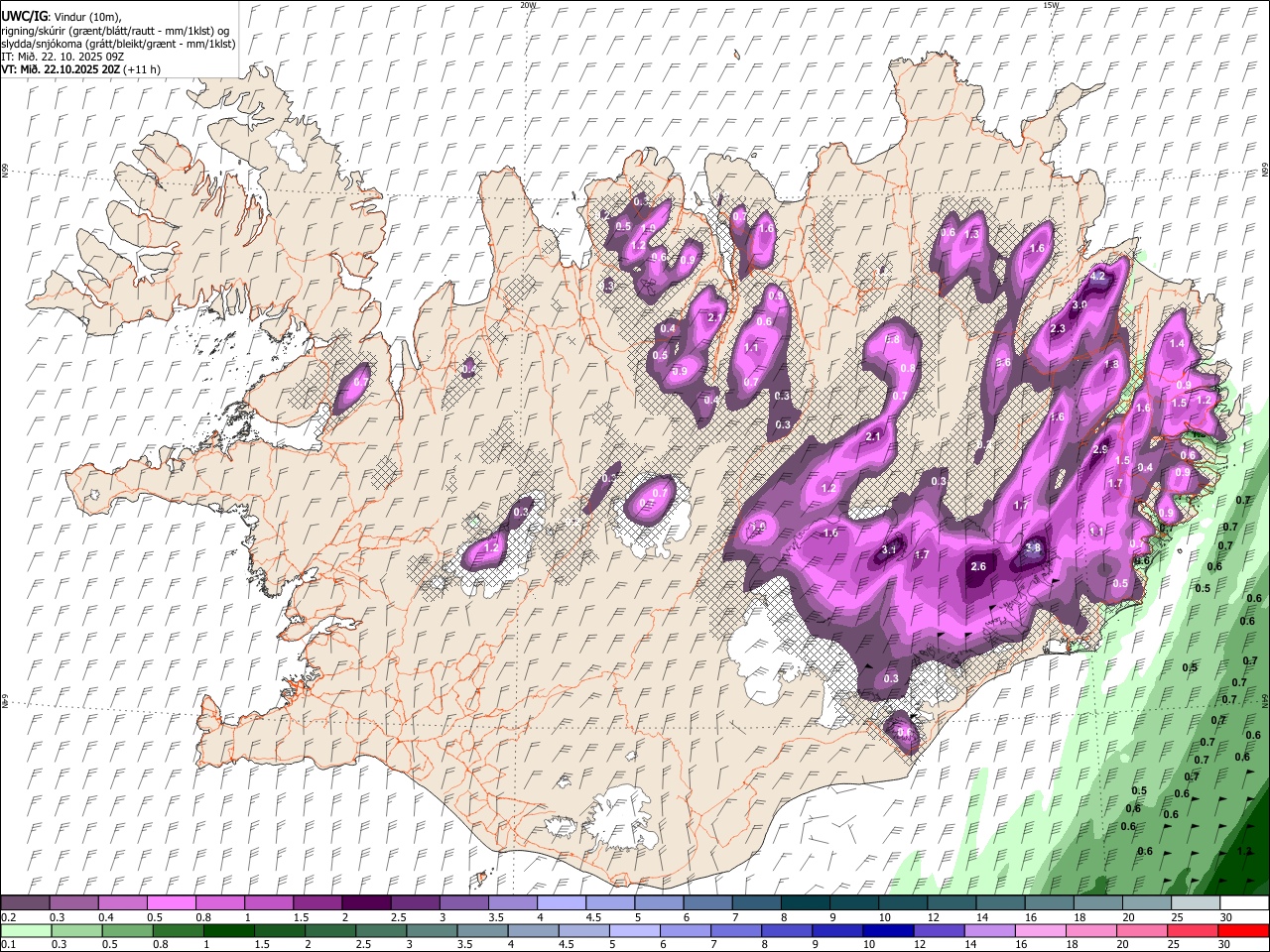Select the lavender 4 swatch in top legend row

click(562, 903)
